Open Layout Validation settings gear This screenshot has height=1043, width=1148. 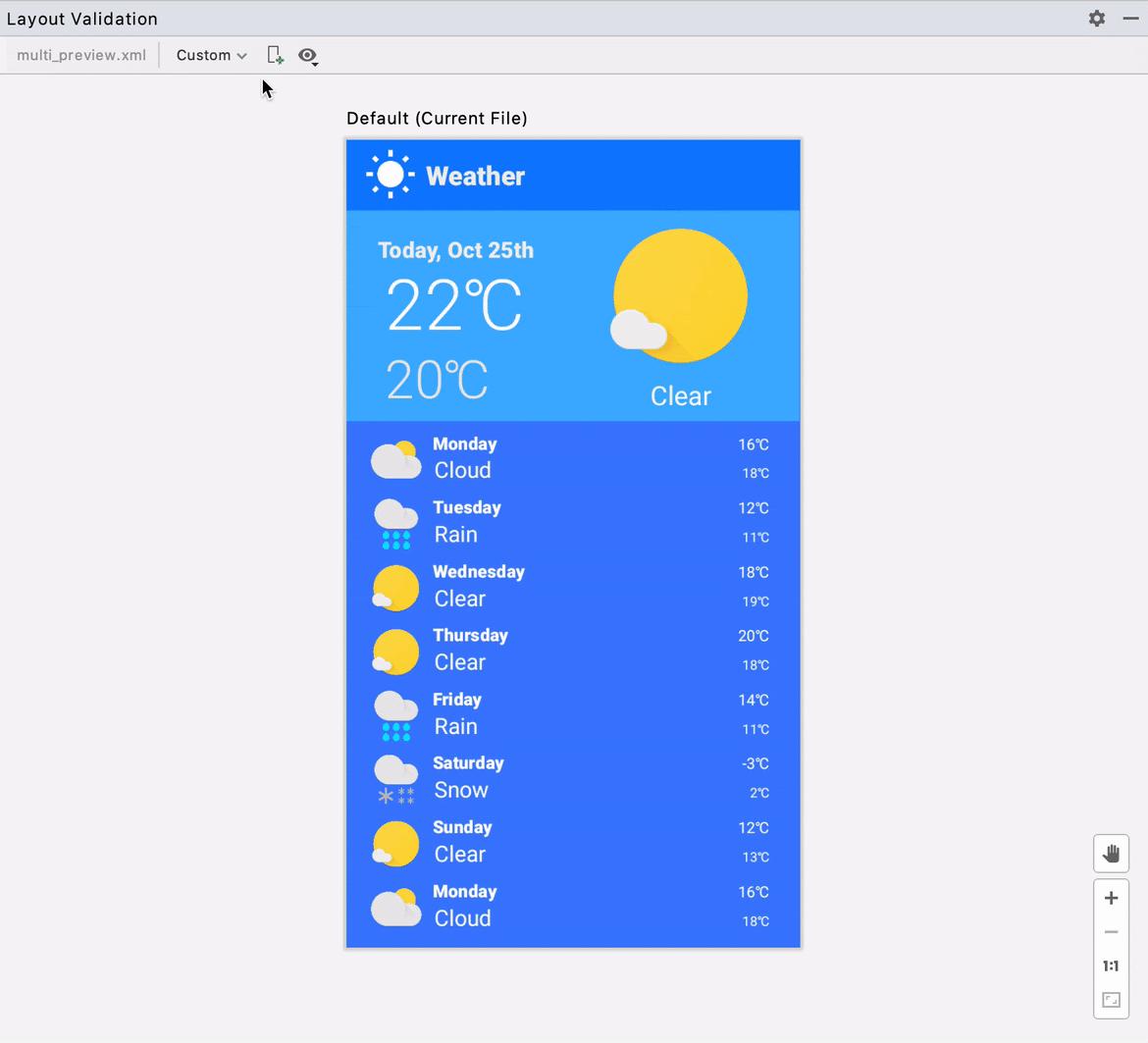tap(1096, 18)
